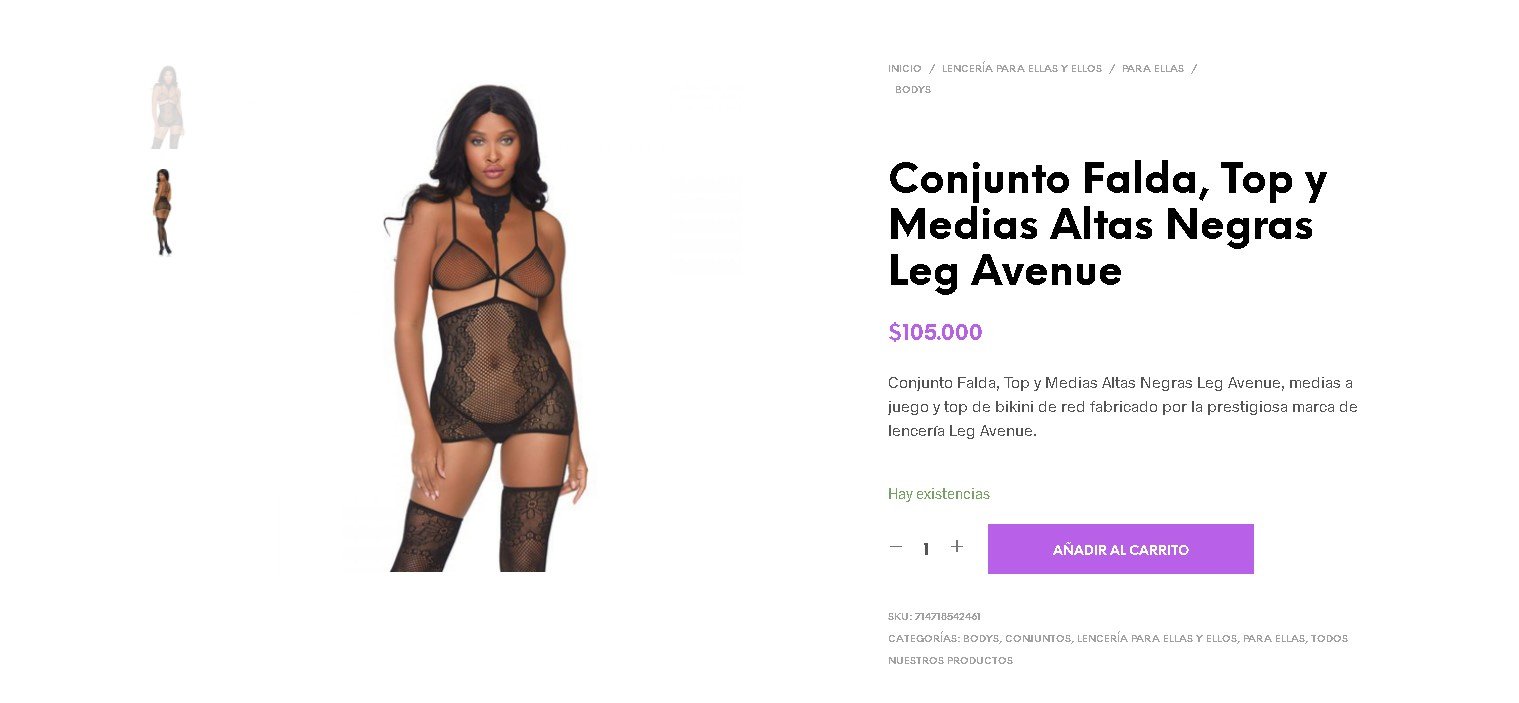Open Bodys in the Categorías list

point(981,638)
